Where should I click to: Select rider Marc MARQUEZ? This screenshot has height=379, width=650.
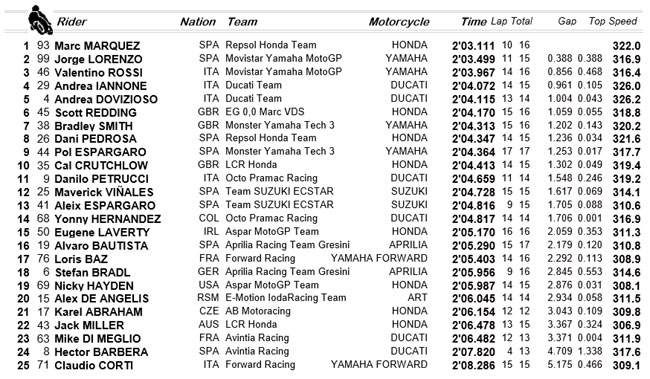[97, 46]
